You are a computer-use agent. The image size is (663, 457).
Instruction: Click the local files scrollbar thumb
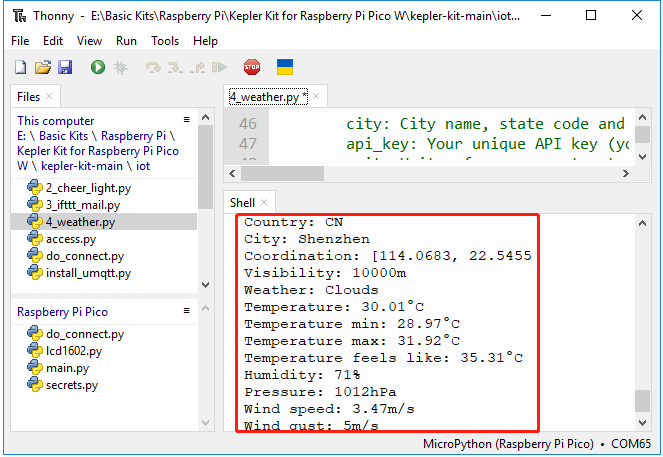(x=205, y=167)
